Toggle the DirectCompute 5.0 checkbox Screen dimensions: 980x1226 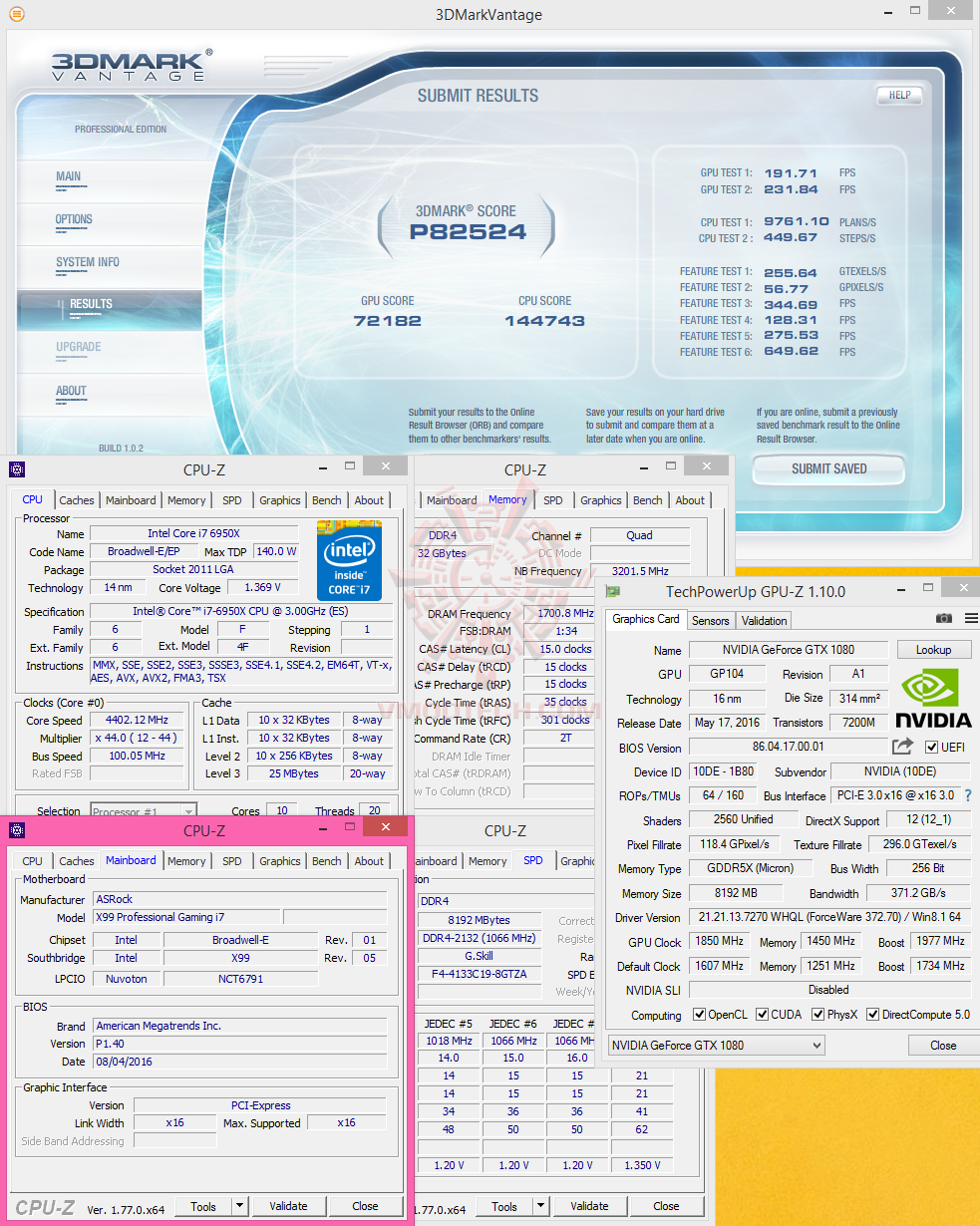pyautogui.click(x=873, y=1015)
